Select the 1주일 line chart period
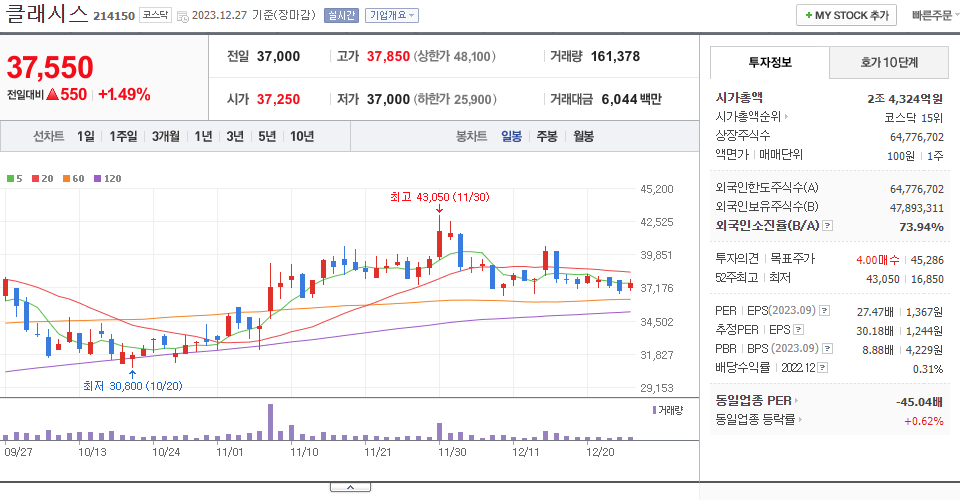The image size is (960, 500). click(123, 136)
